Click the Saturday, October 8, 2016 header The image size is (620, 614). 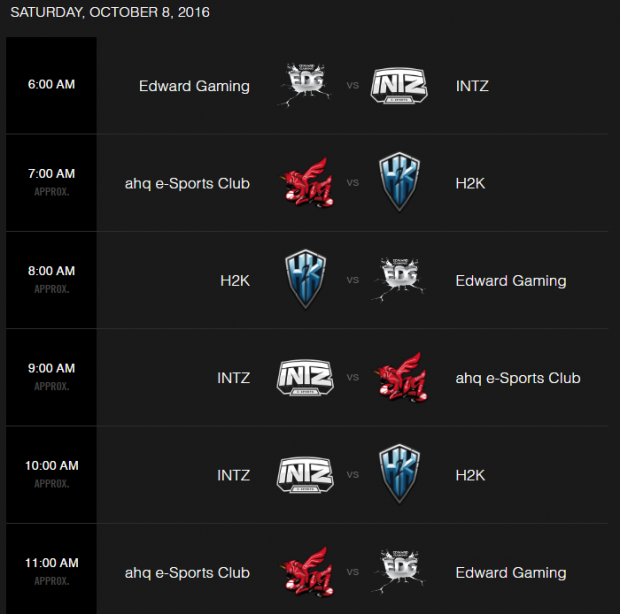pos(110,13)
